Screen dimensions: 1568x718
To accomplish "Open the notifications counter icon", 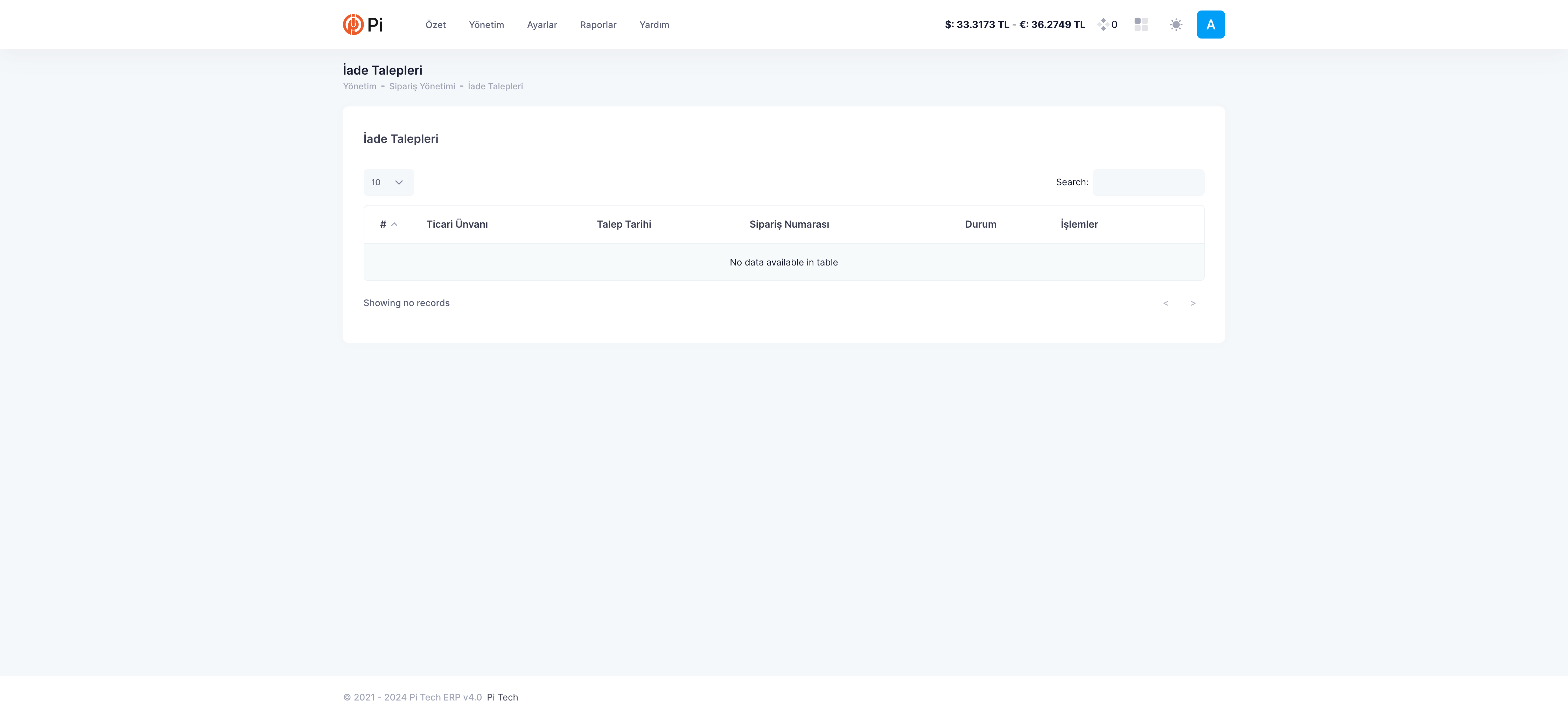I will pos(1107,25).
